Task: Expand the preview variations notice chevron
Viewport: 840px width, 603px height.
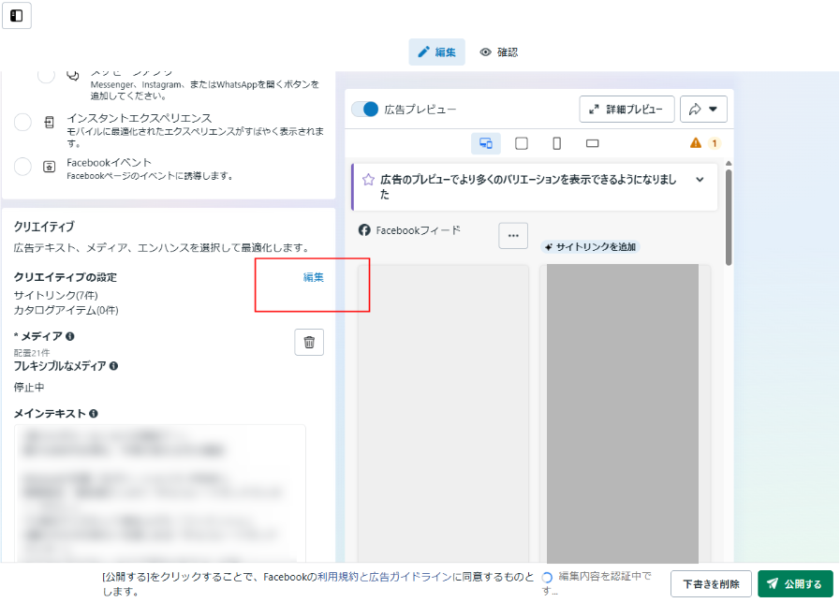Action: click(700, 180)
